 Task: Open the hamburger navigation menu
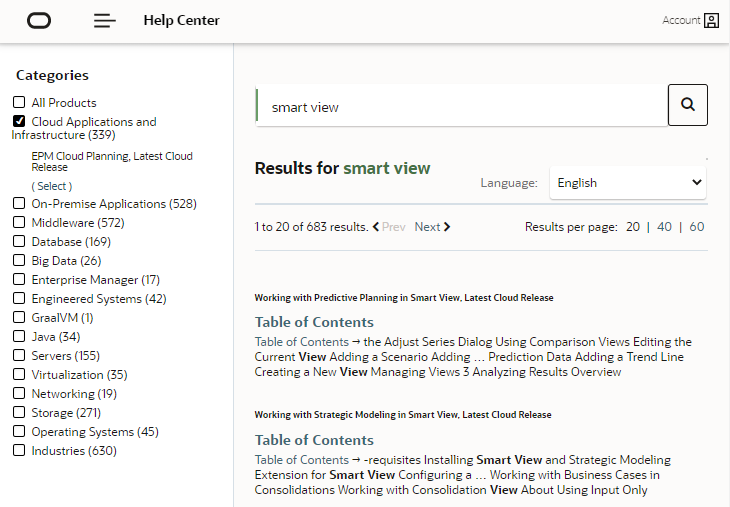point(105,21)
